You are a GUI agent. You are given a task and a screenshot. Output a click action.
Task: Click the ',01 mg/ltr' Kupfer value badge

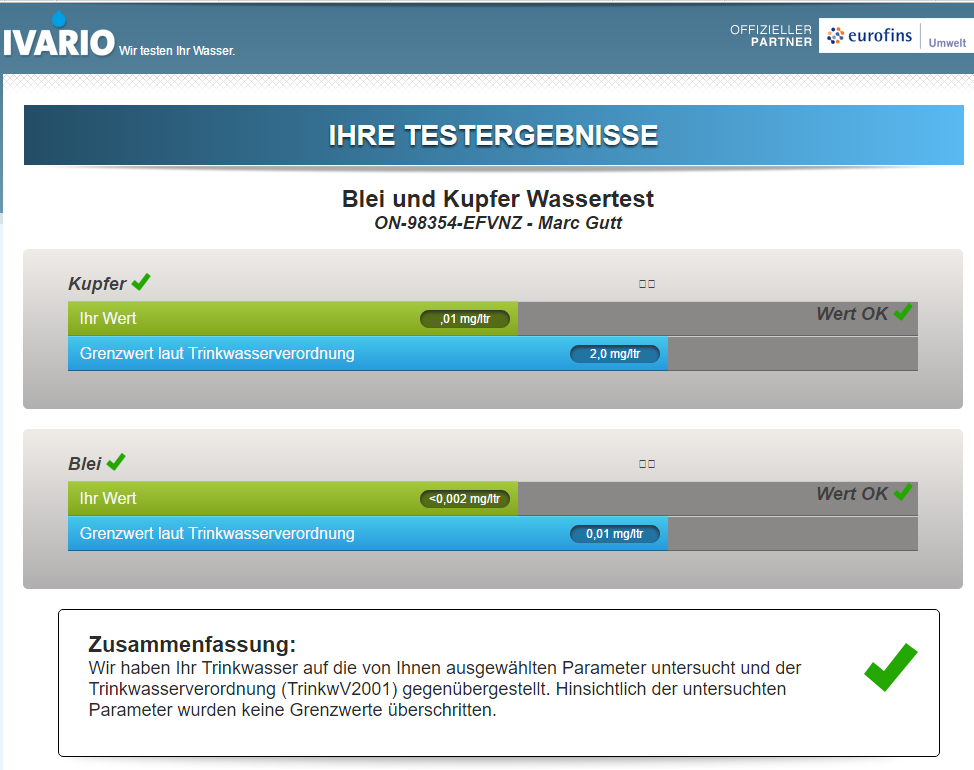click(465, 319)
